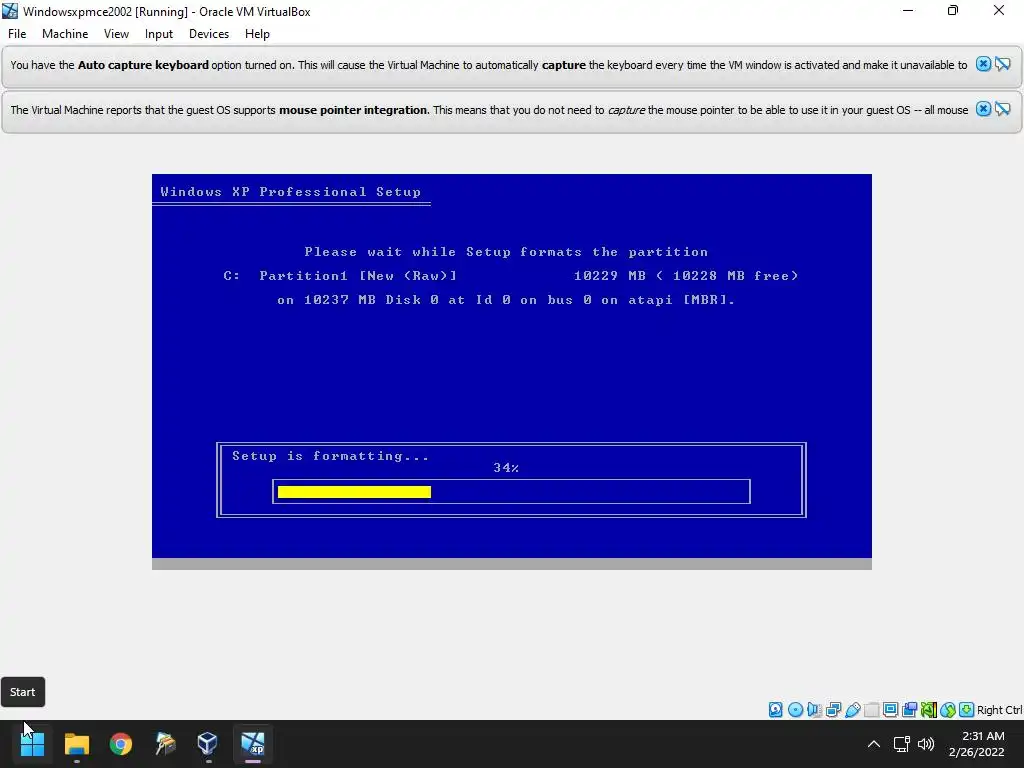1024x768 pixels.
Task: Click the CPU virtualization status icon
Action: 929,710
